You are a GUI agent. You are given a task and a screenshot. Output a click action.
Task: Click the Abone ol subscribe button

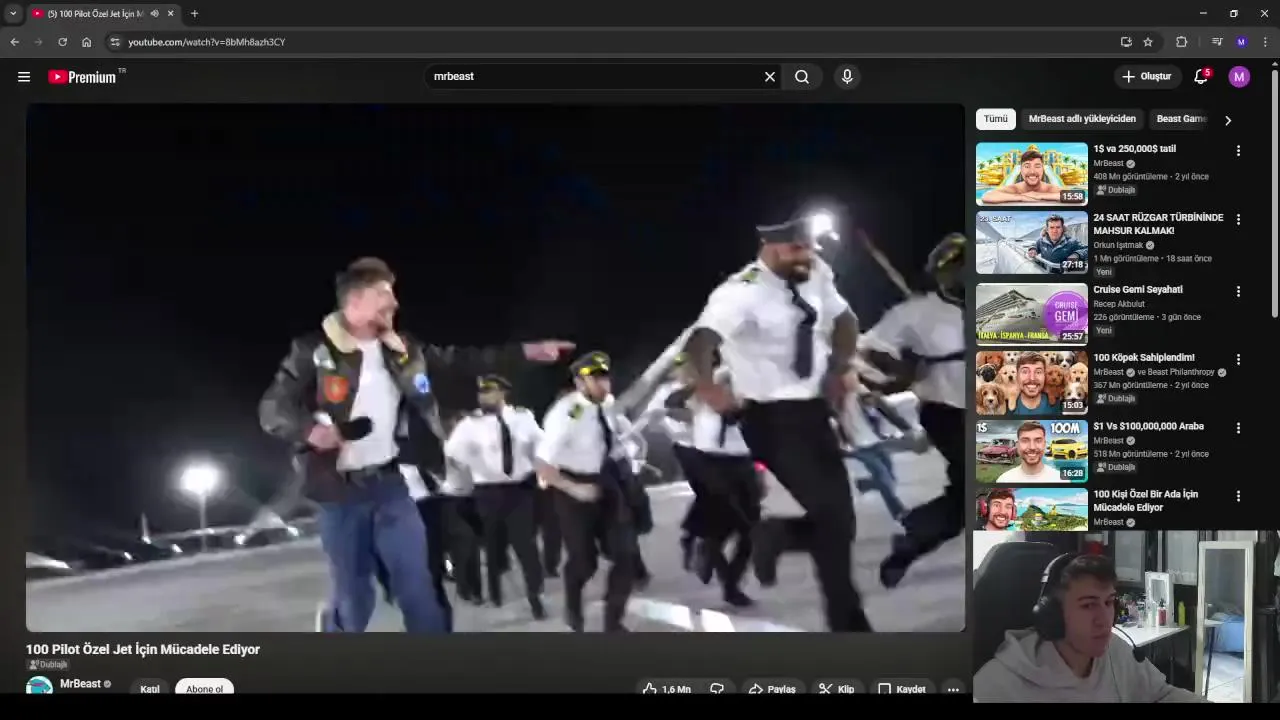coord(204,688)
